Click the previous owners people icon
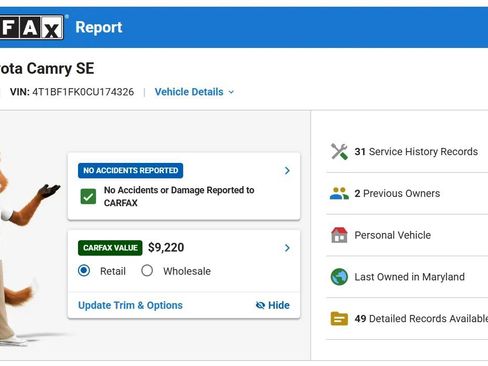 pos(339,193)
